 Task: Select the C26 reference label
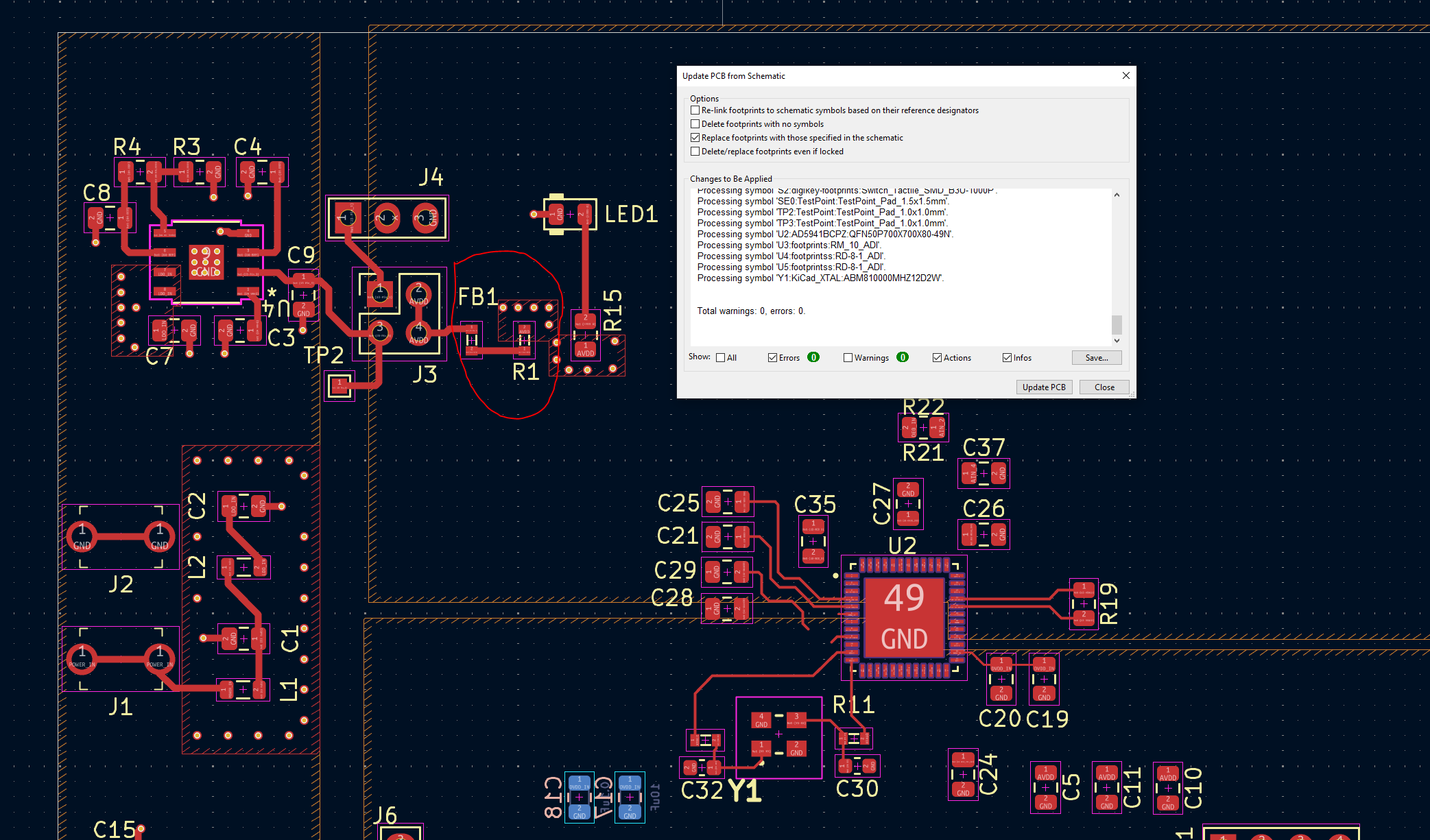[x=984, y=509]
